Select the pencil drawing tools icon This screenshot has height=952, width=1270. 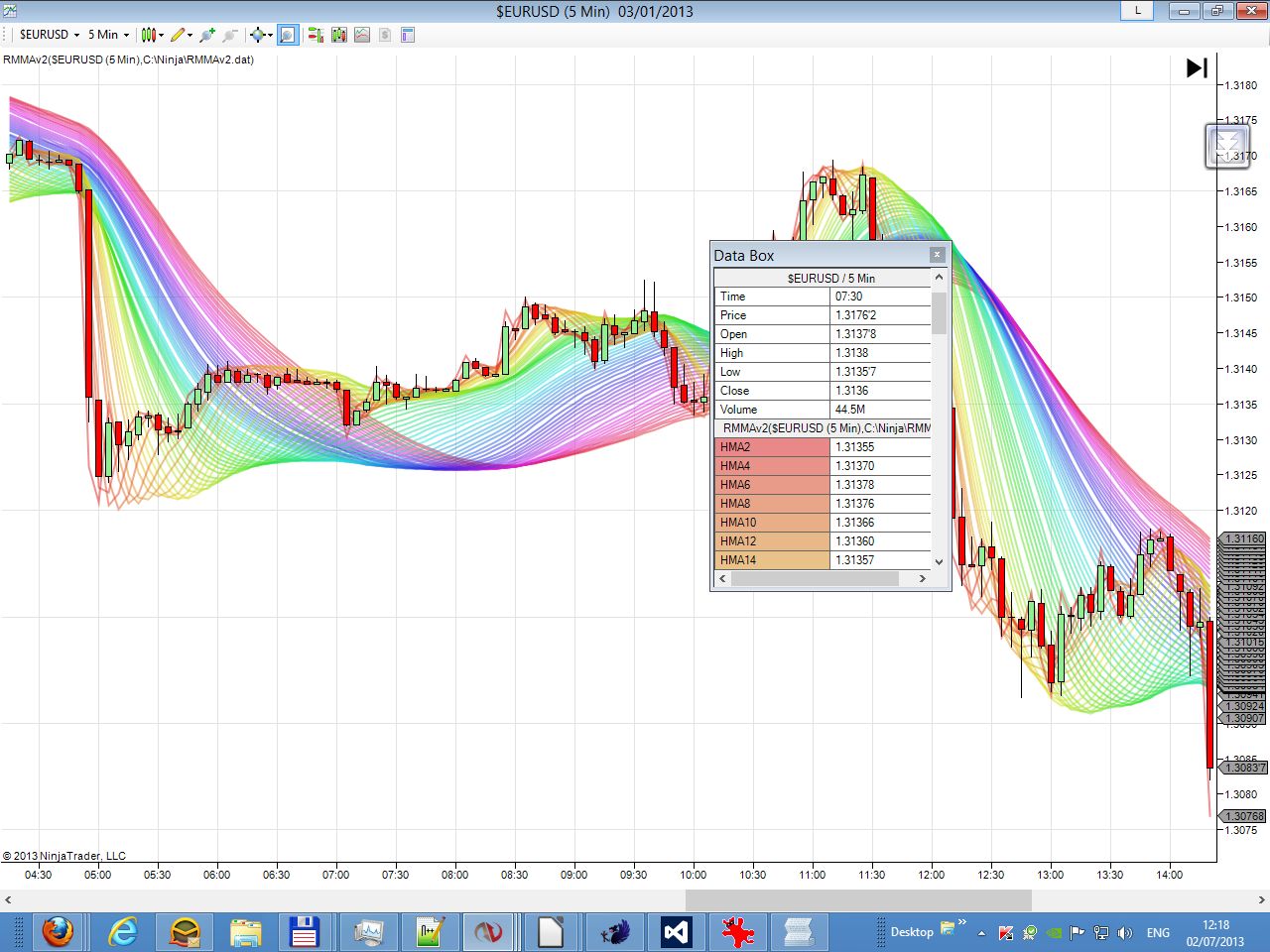tap(178, 35)
